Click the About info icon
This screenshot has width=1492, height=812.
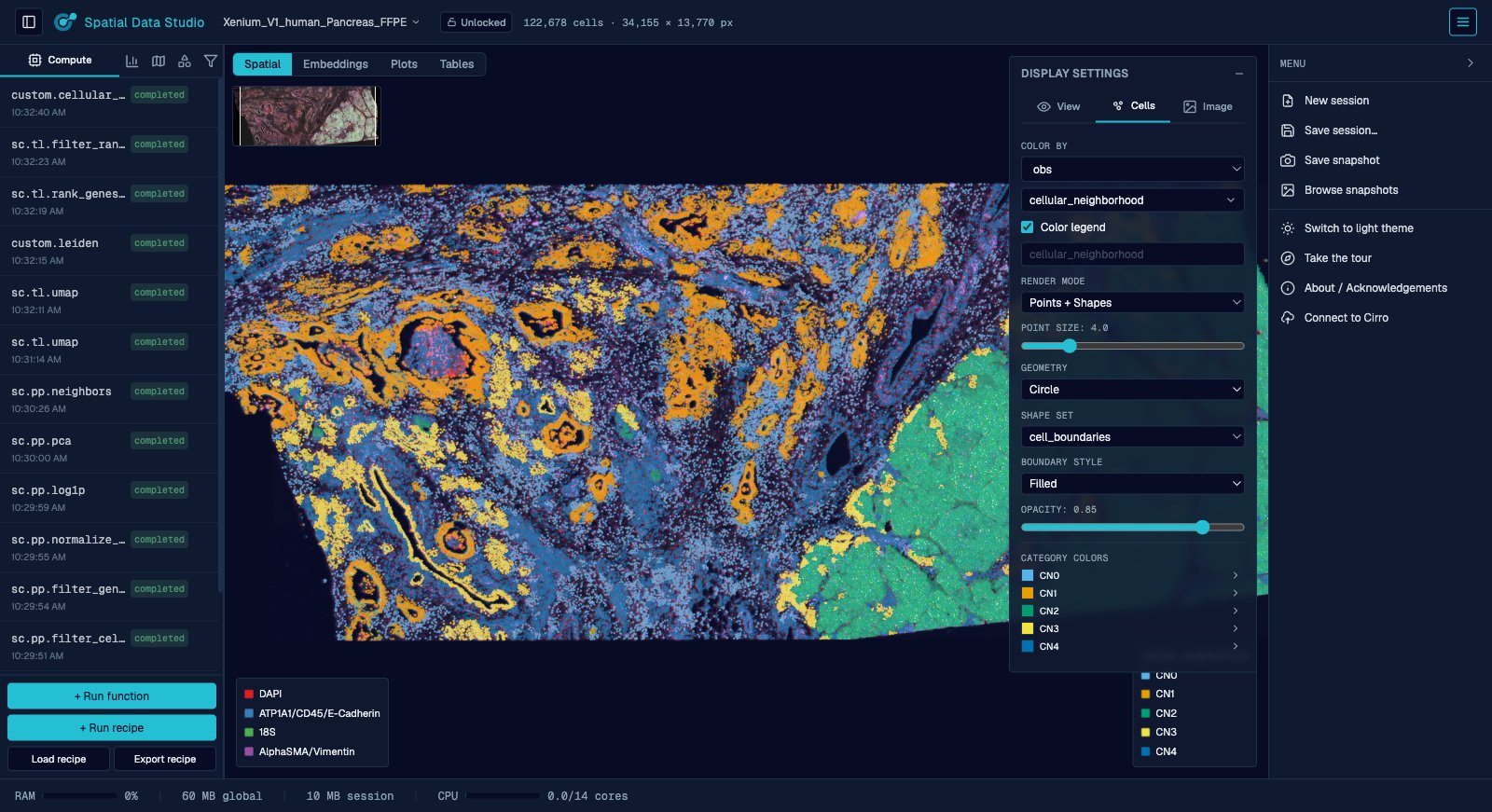[1288, 288]
